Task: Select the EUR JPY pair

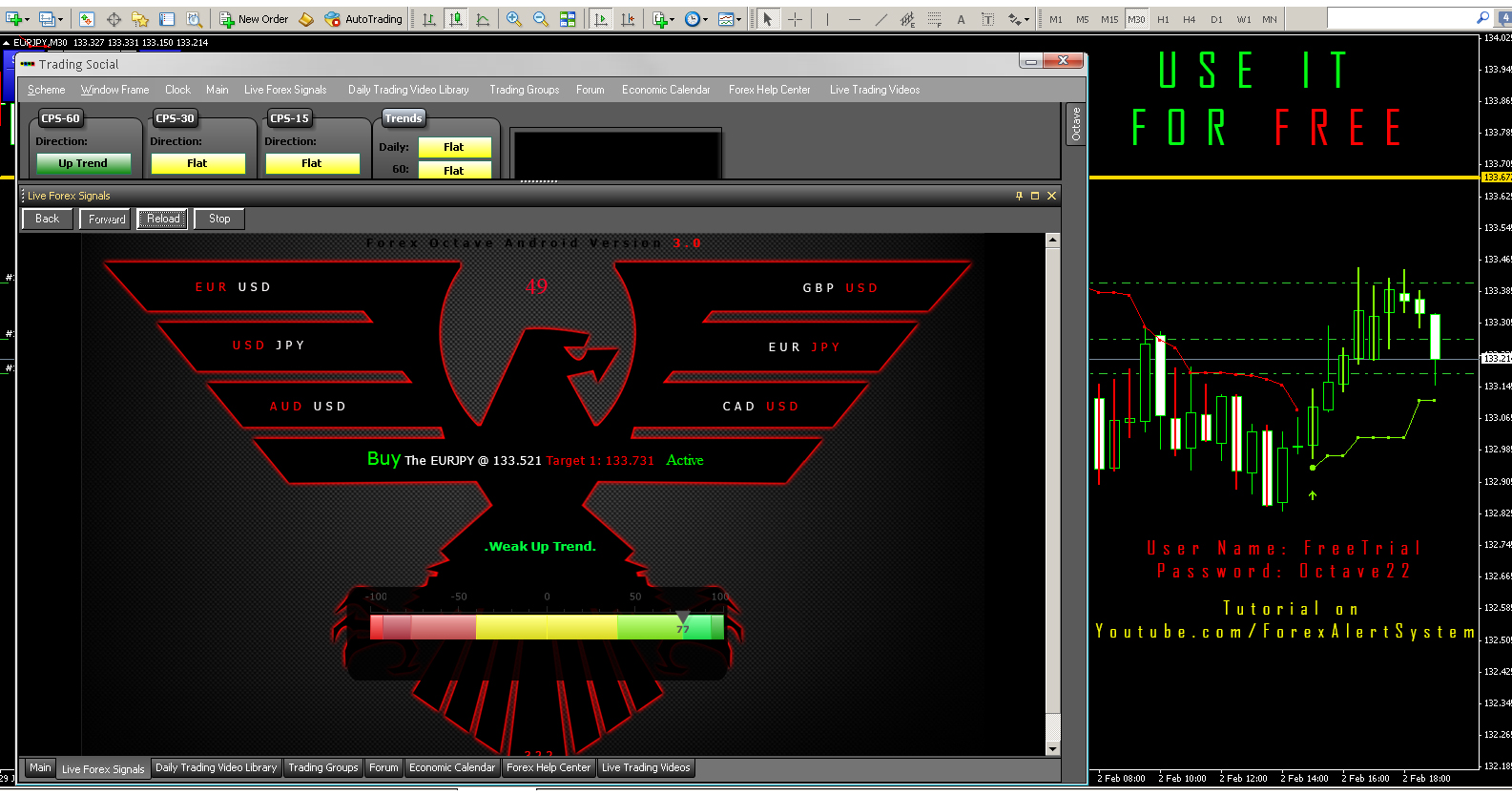Action: (804, 347)
